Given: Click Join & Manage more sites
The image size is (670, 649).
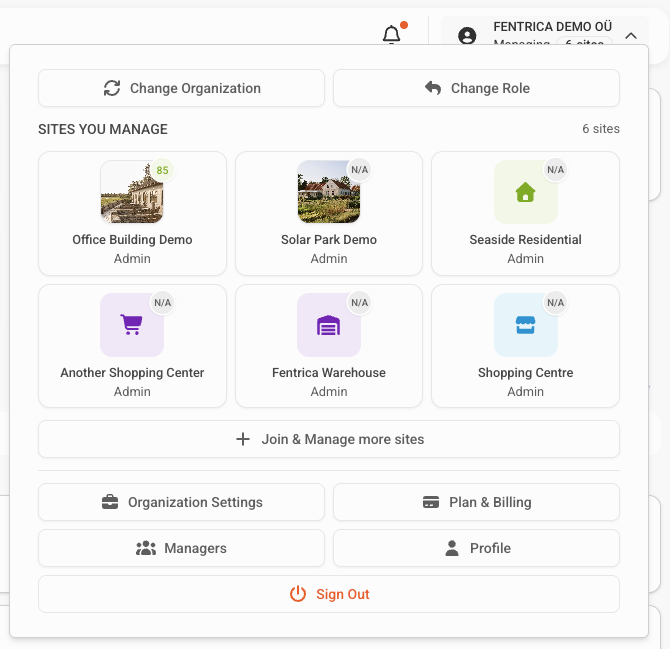Looking at the screenshot, I should coord(329,439).
